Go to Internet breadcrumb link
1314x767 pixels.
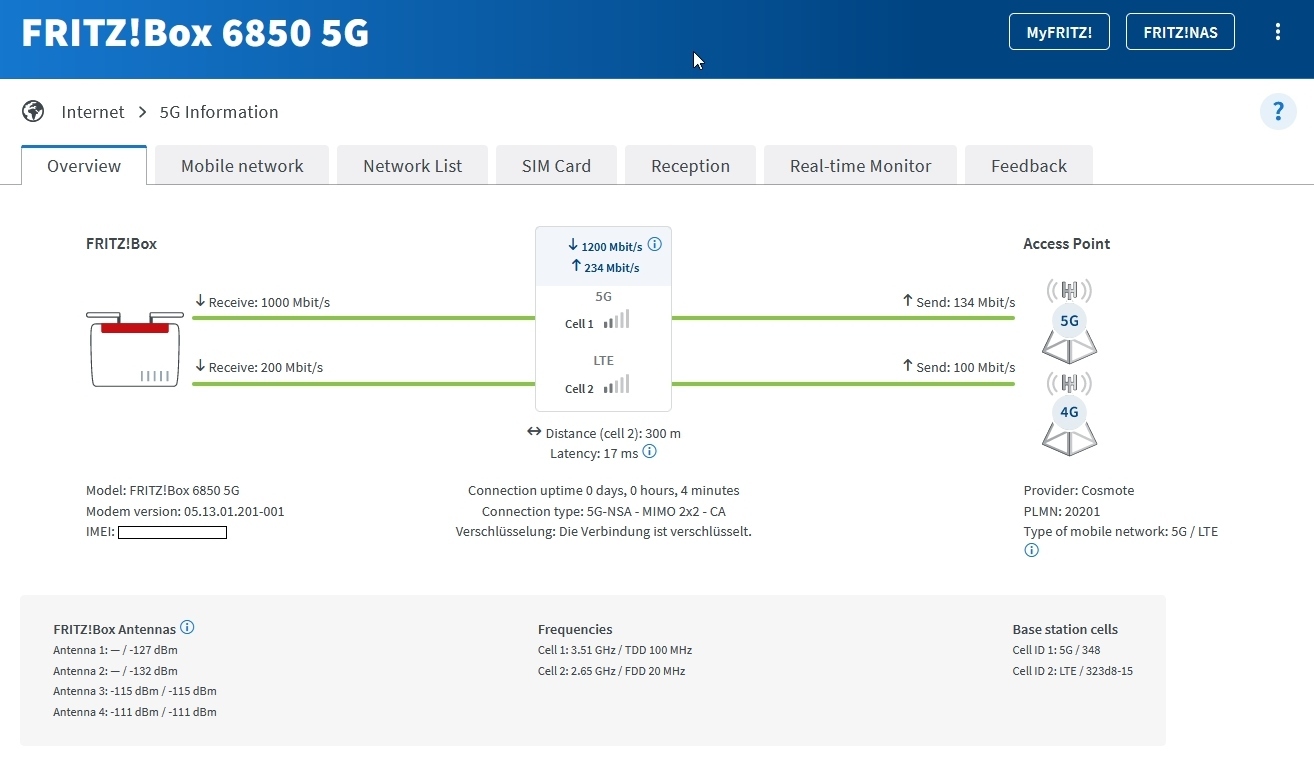[93, 112]
